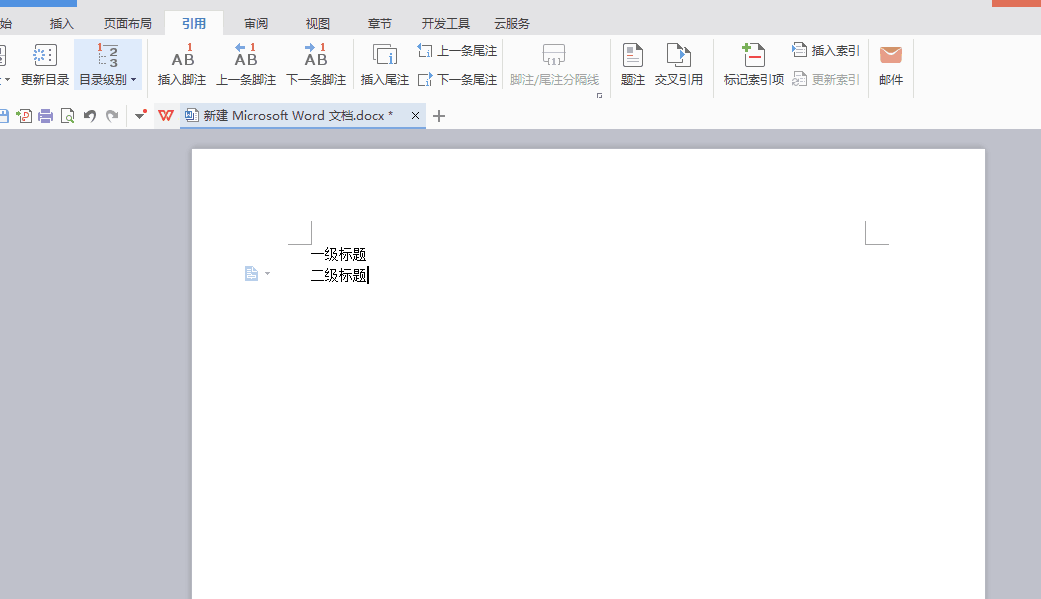
Task: Insert an endnote with 插入尾注
Action: 384,64
